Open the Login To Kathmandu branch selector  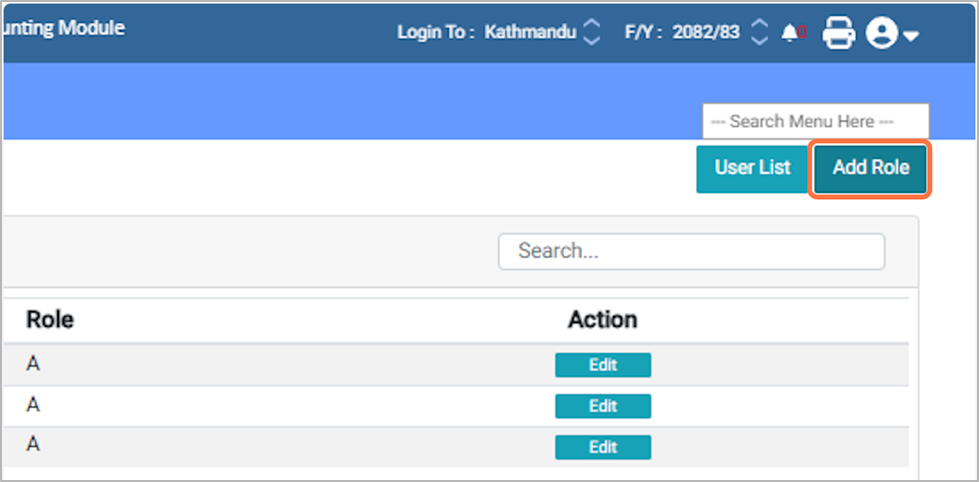pos(530,32)
